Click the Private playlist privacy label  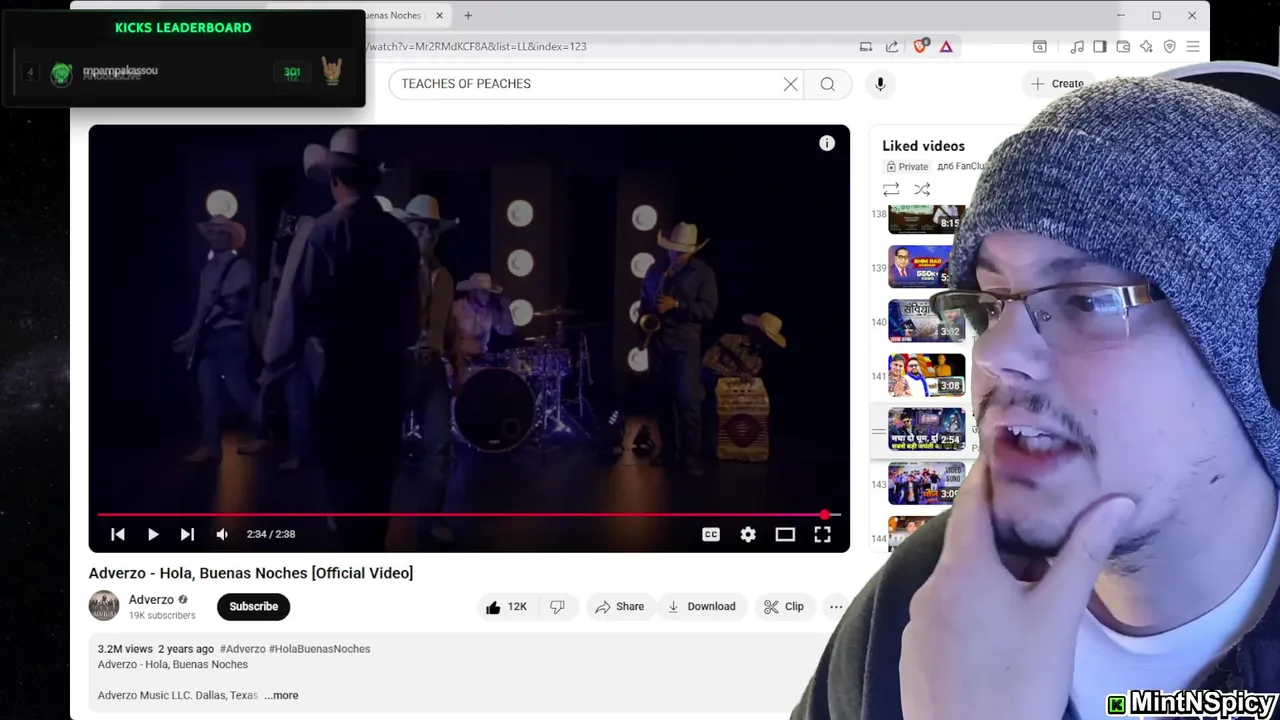click(908, 166)
